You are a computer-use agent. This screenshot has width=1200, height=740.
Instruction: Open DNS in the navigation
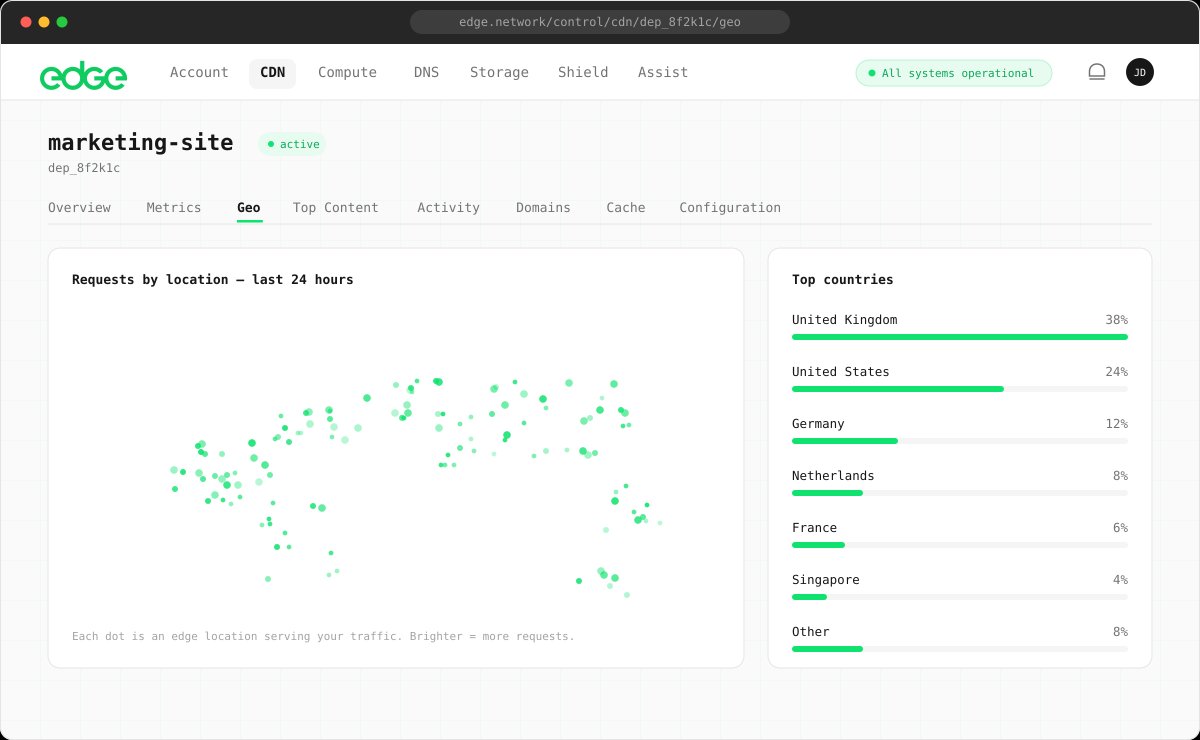click(x=426, y=72)
